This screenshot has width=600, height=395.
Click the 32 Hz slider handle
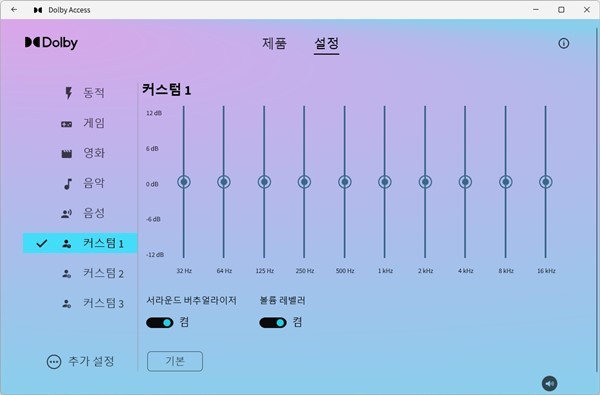point(184,182)
